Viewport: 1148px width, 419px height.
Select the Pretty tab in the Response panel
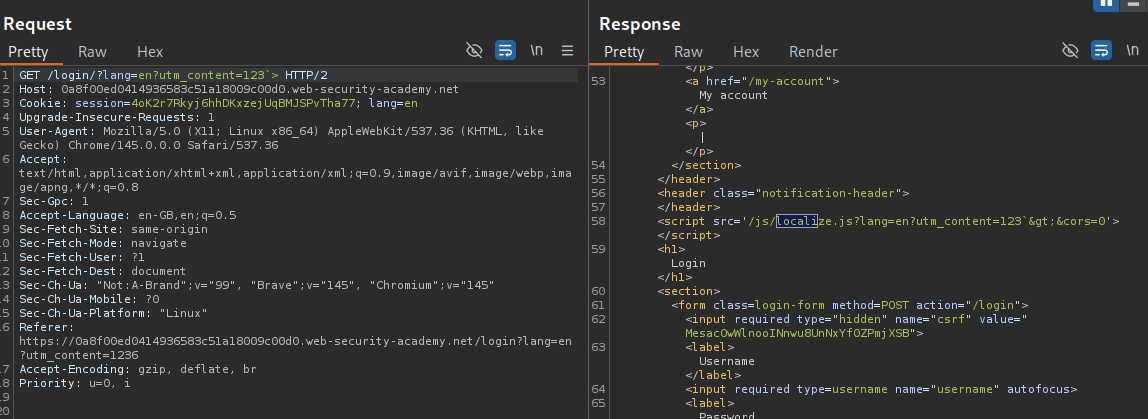pos(624,52)
